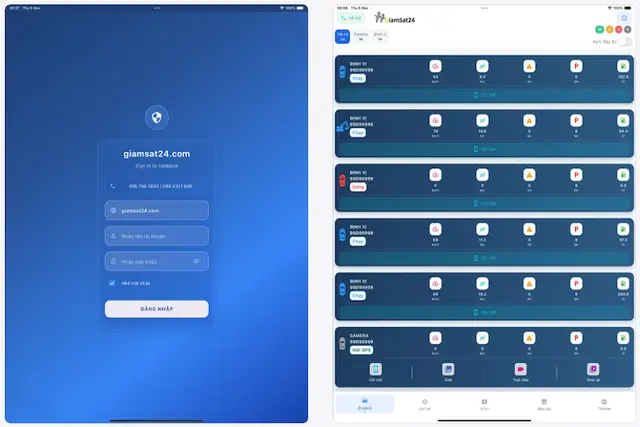Viewport: 640px width, 427px height.
Task: Click fuel icon showing 200.0 liters
Action: (x=623, y=283)
